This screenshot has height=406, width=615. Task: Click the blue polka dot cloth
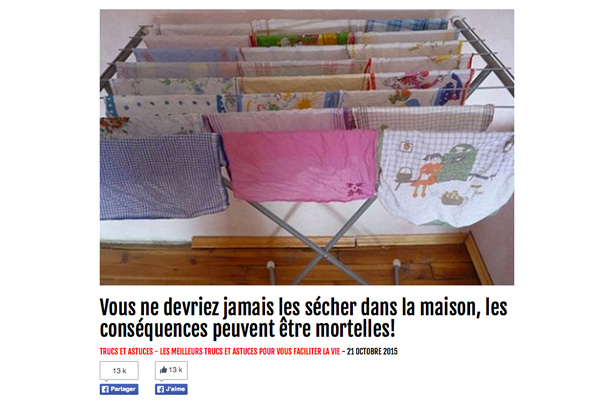[x=165, y=105]
